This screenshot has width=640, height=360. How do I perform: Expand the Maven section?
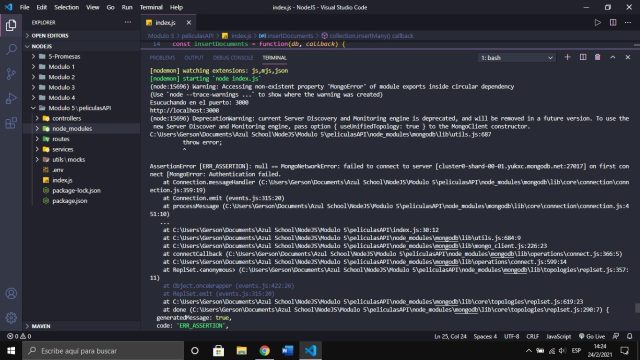tap(82, 326)
